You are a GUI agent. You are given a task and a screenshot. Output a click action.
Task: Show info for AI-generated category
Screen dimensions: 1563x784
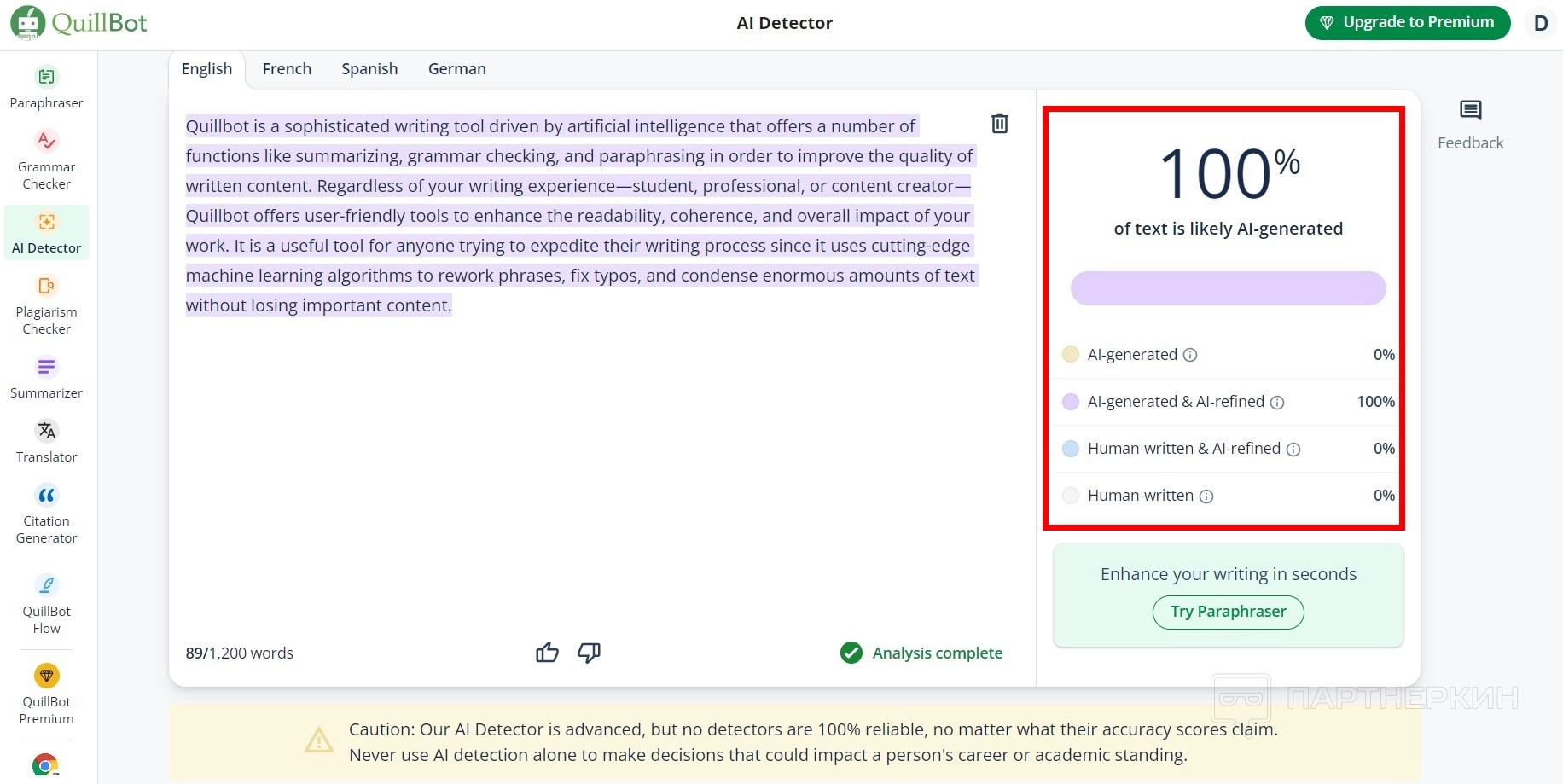click(x=1190, y=355)
